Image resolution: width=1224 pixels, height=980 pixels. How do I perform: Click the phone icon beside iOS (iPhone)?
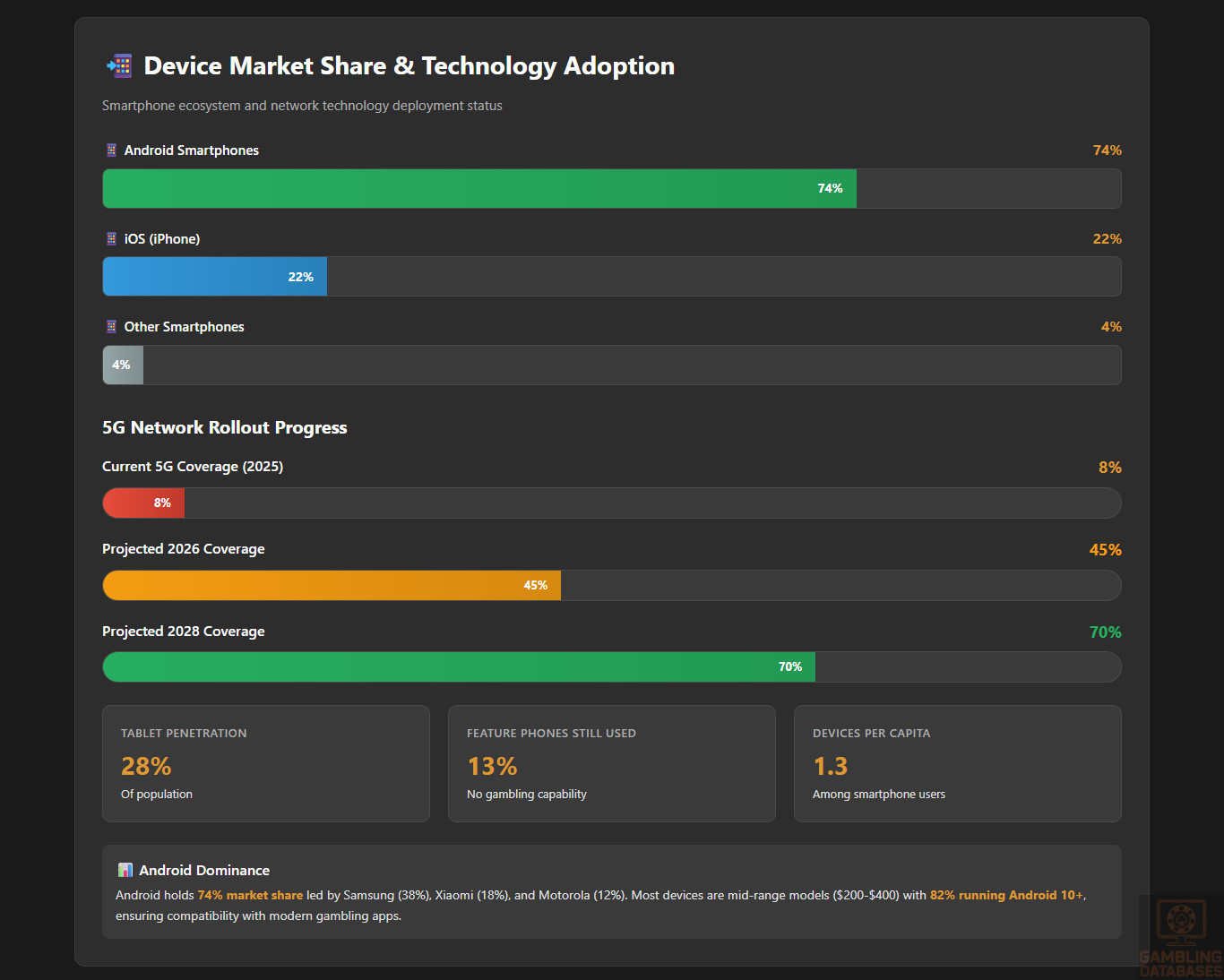click(111, 239)
